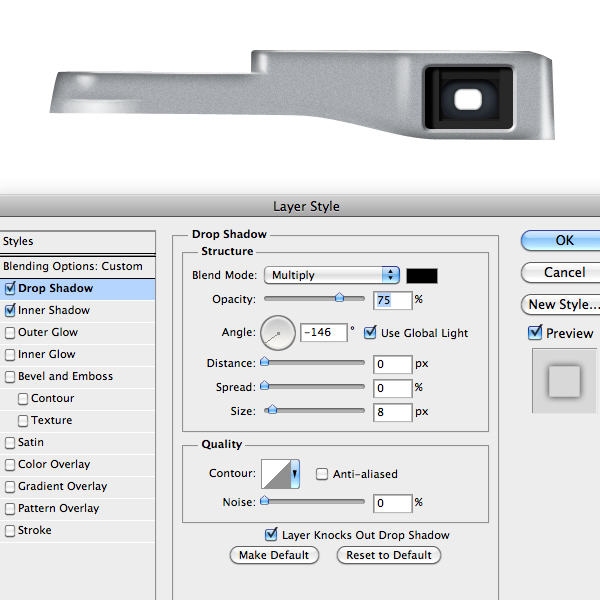Image resolution: width=600 pixels, height=600 pixels.
Task: Enable Color Overlay checkbox
Action: [10, 465]
